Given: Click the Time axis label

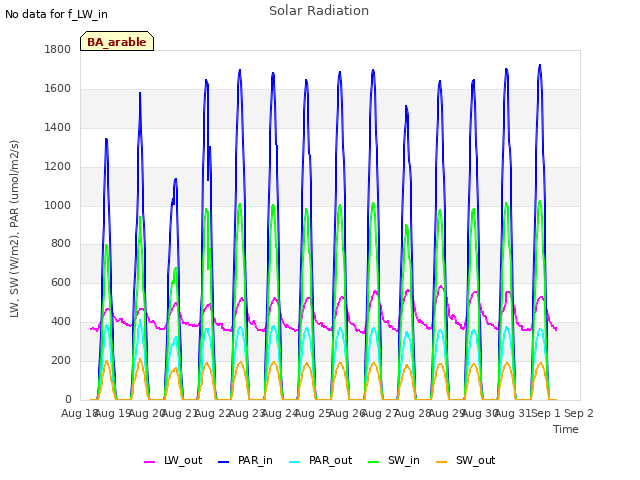Looking at the screenshot, I should [566, 429].
